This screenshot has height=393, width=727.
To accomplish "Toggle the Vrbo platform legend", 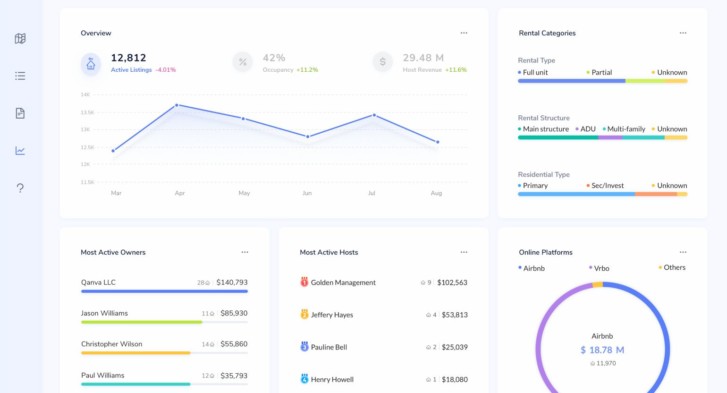I will [599, 268].
